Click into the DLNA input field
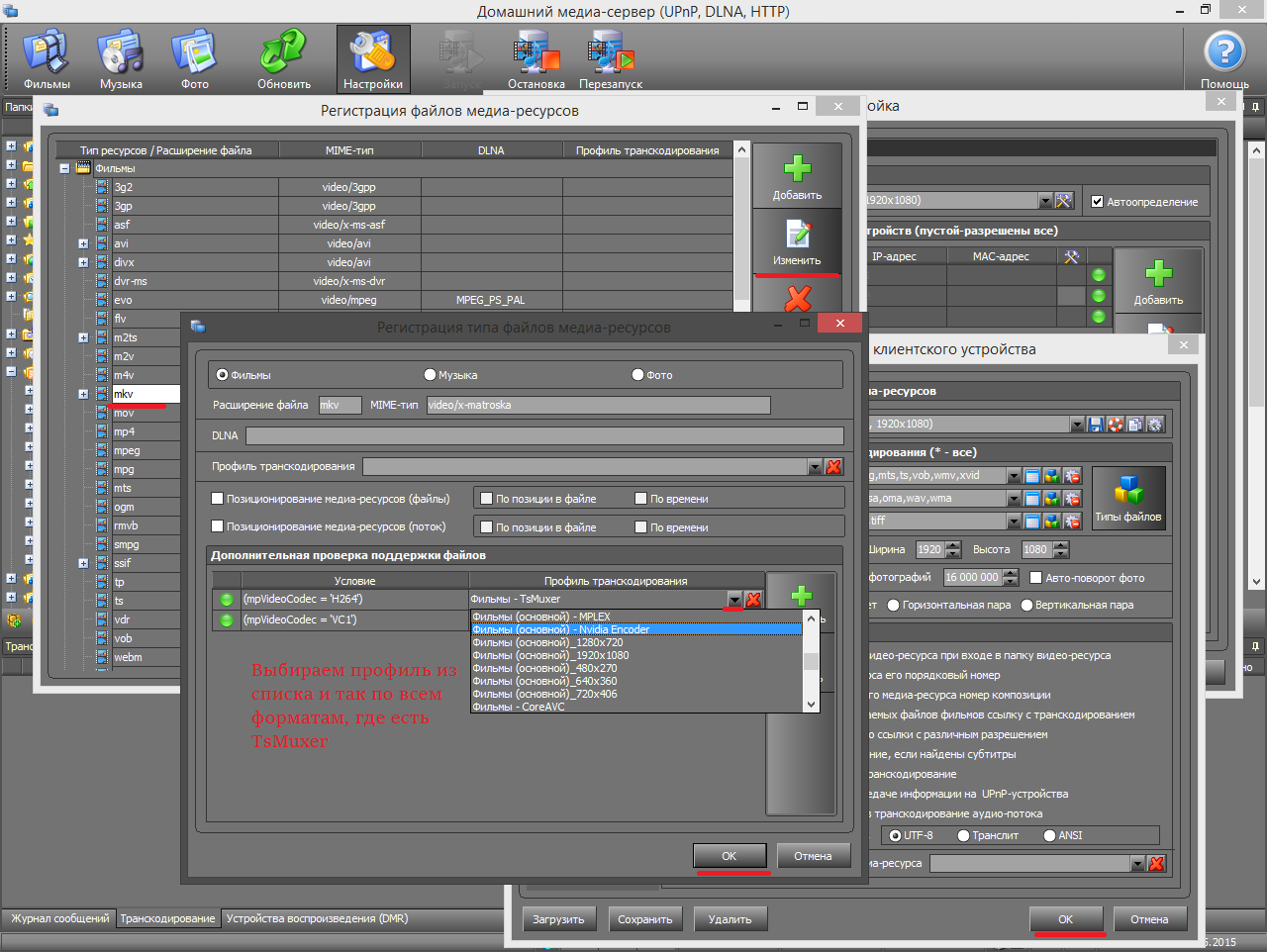 [544, 436]
